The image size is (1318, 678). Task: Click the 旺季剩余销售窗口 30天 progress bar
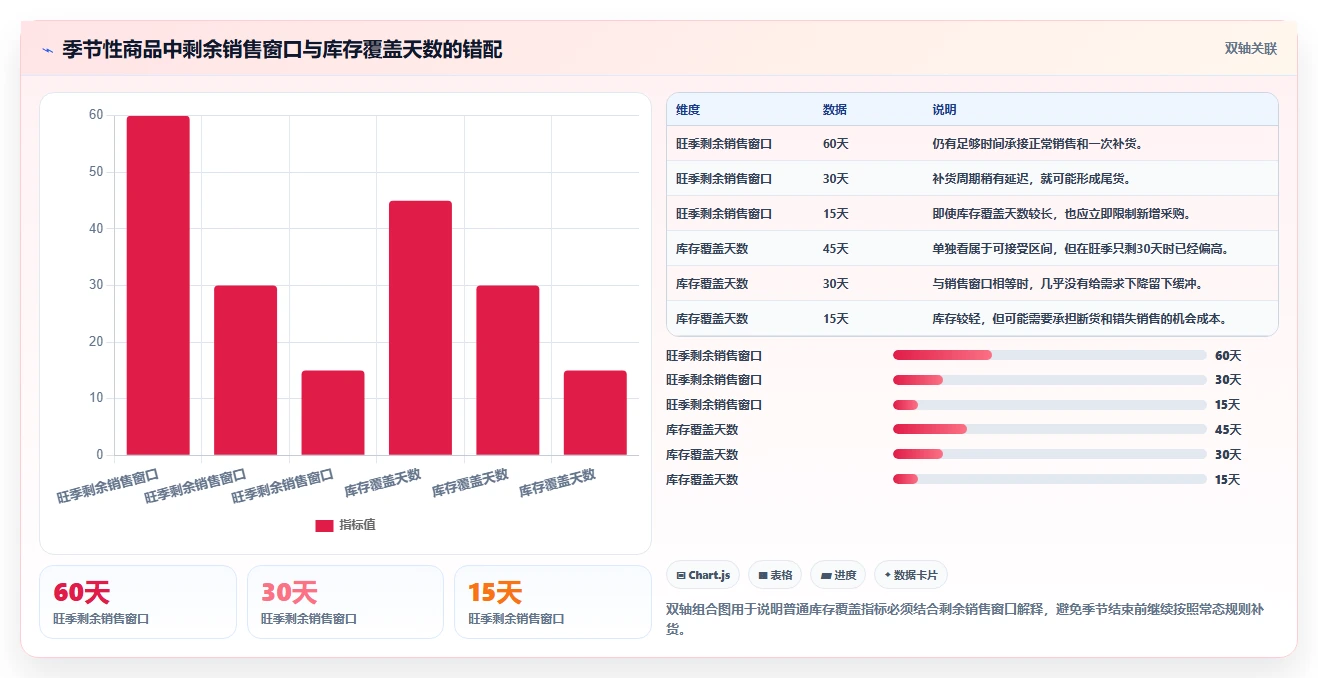[x=1050, y=380]
